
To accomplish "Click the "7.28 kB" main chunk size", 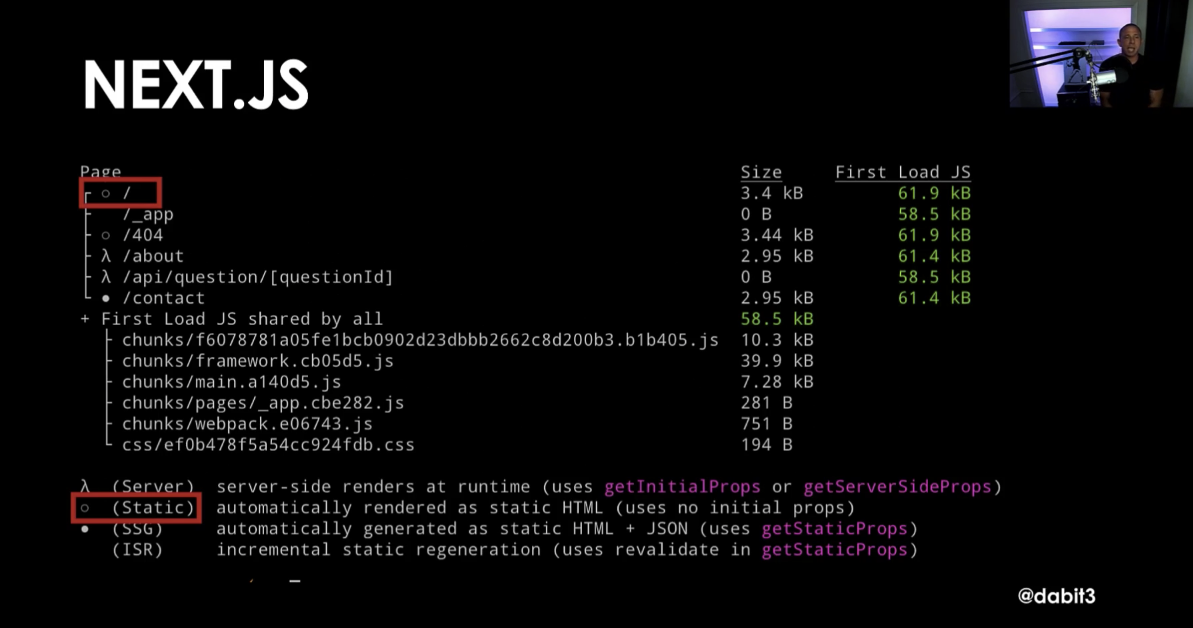I will coord(777,382).
